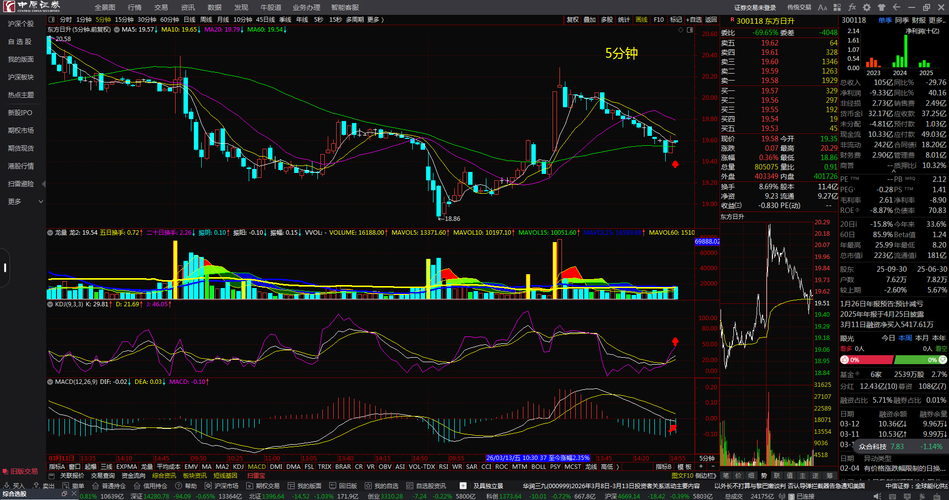
Task: Switch to 同季 same-quarter view
Action: pos(902,21)
